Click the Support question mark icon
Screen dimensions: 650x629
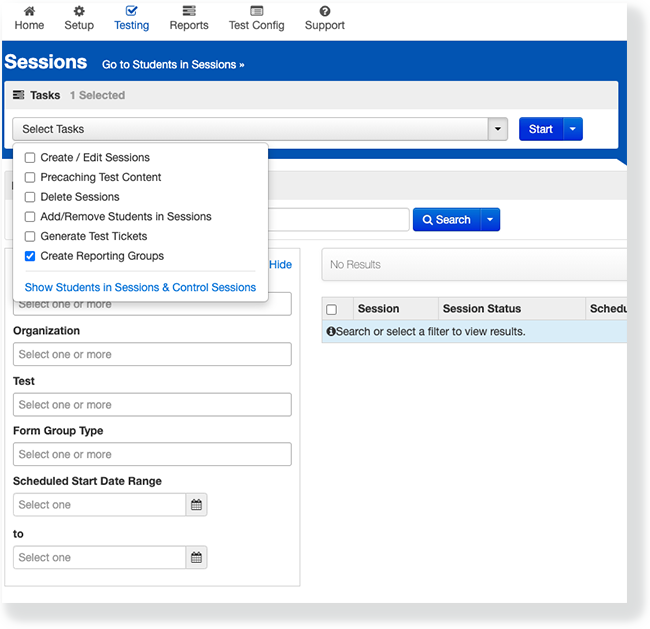(x=324, y=11)
